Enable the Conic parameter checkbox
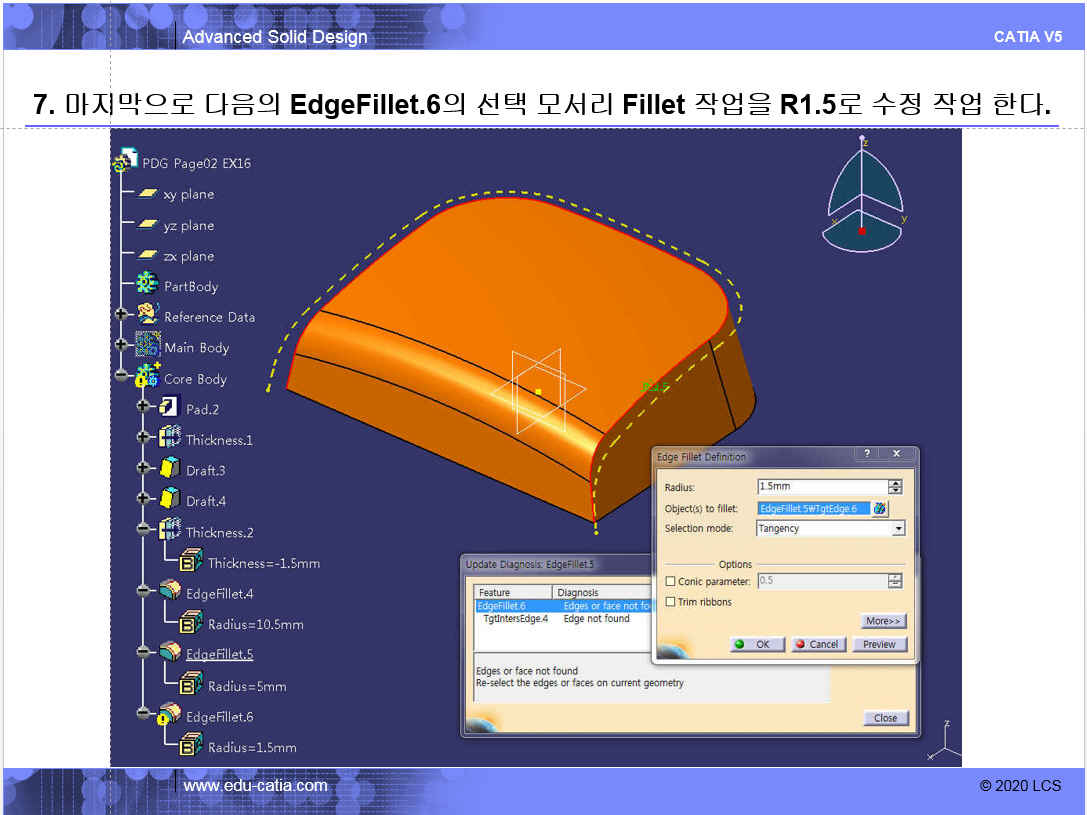Viewport: 1087px width, 815px height. click(670, 582)
